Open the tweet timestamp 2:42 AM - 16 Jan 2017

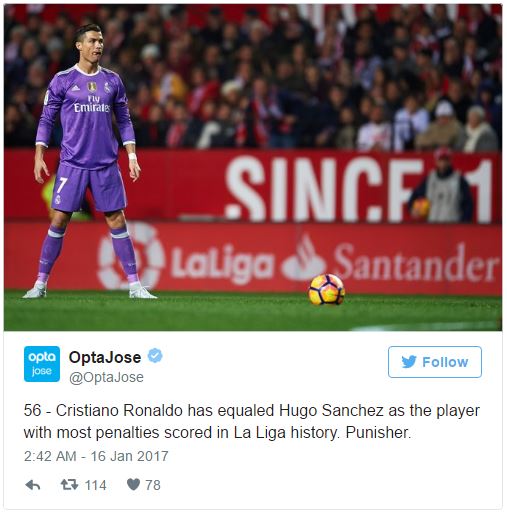pyautogui.click(x=96, y=456)
